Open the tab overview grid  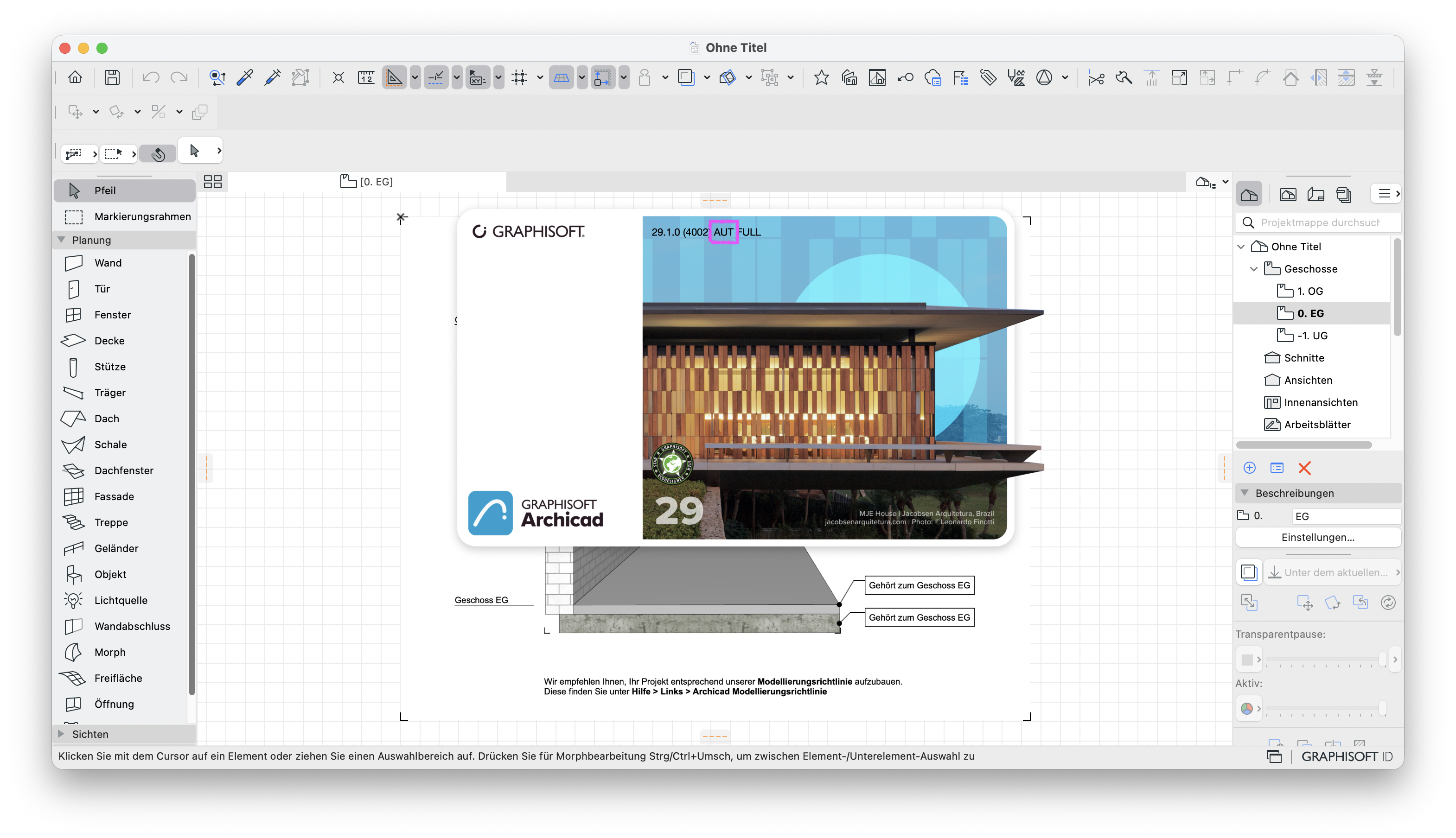click(212, 182)
